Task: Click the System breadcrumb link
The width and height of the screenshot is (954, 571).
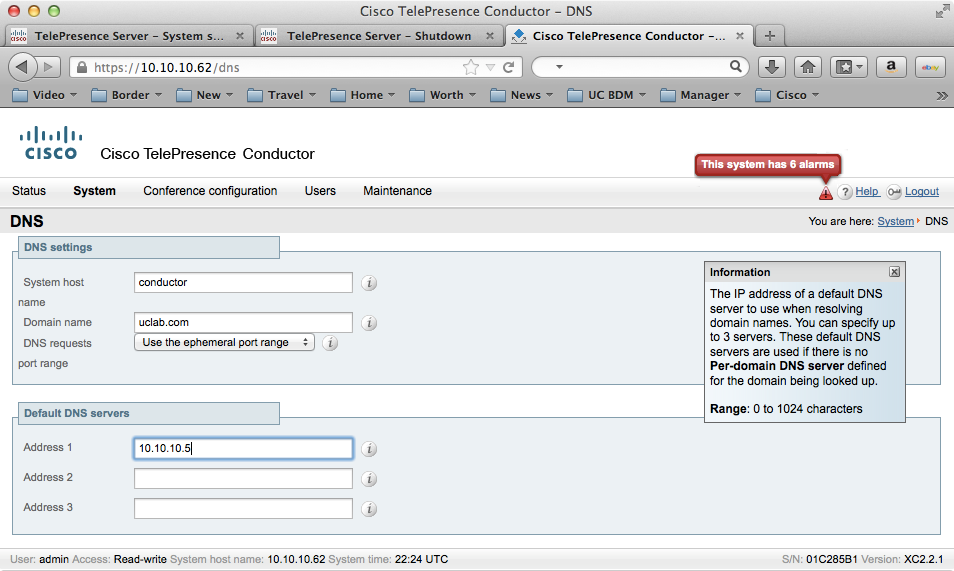Action: 895,221
